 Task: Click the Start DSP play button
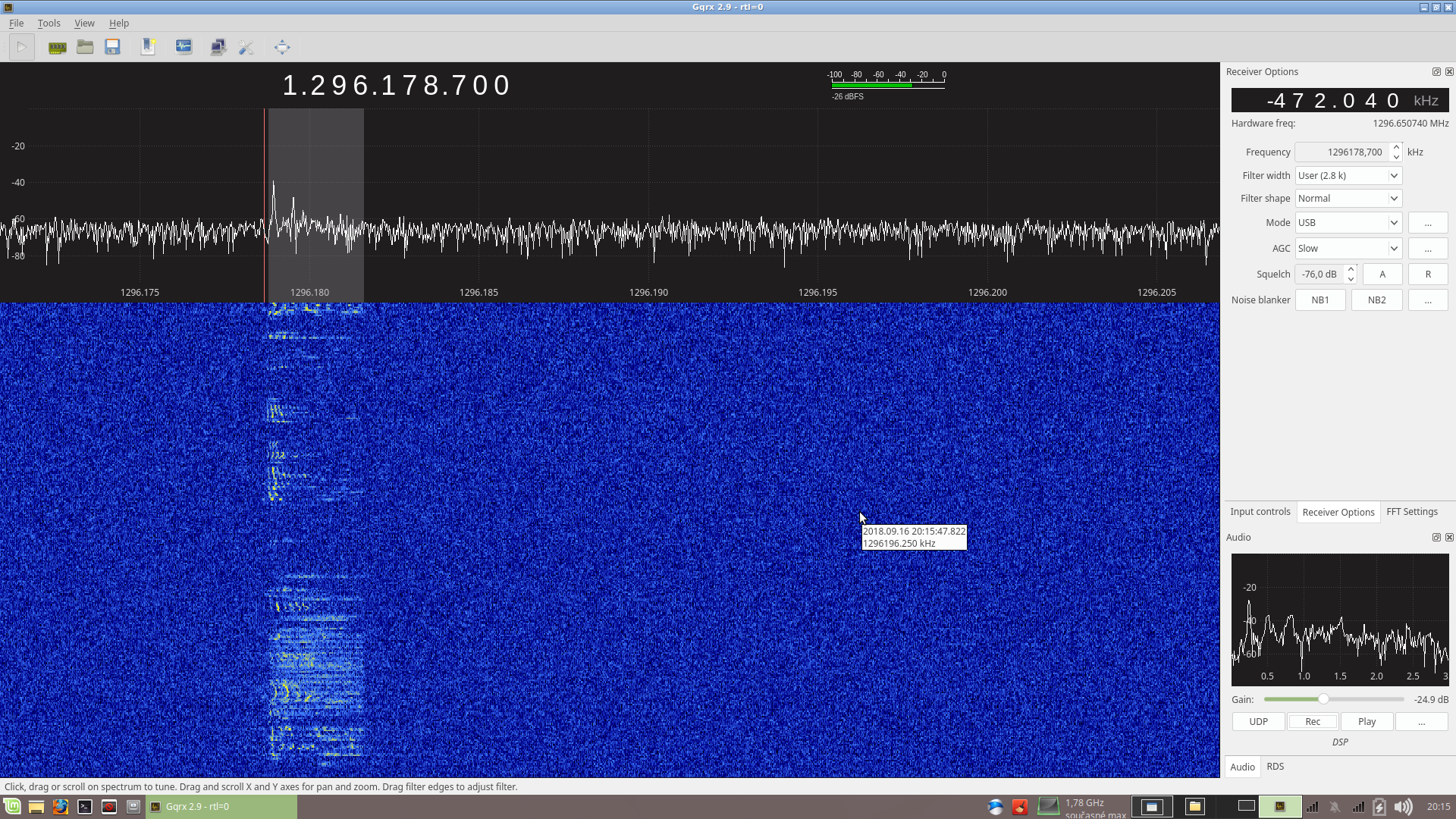[21, 47]
